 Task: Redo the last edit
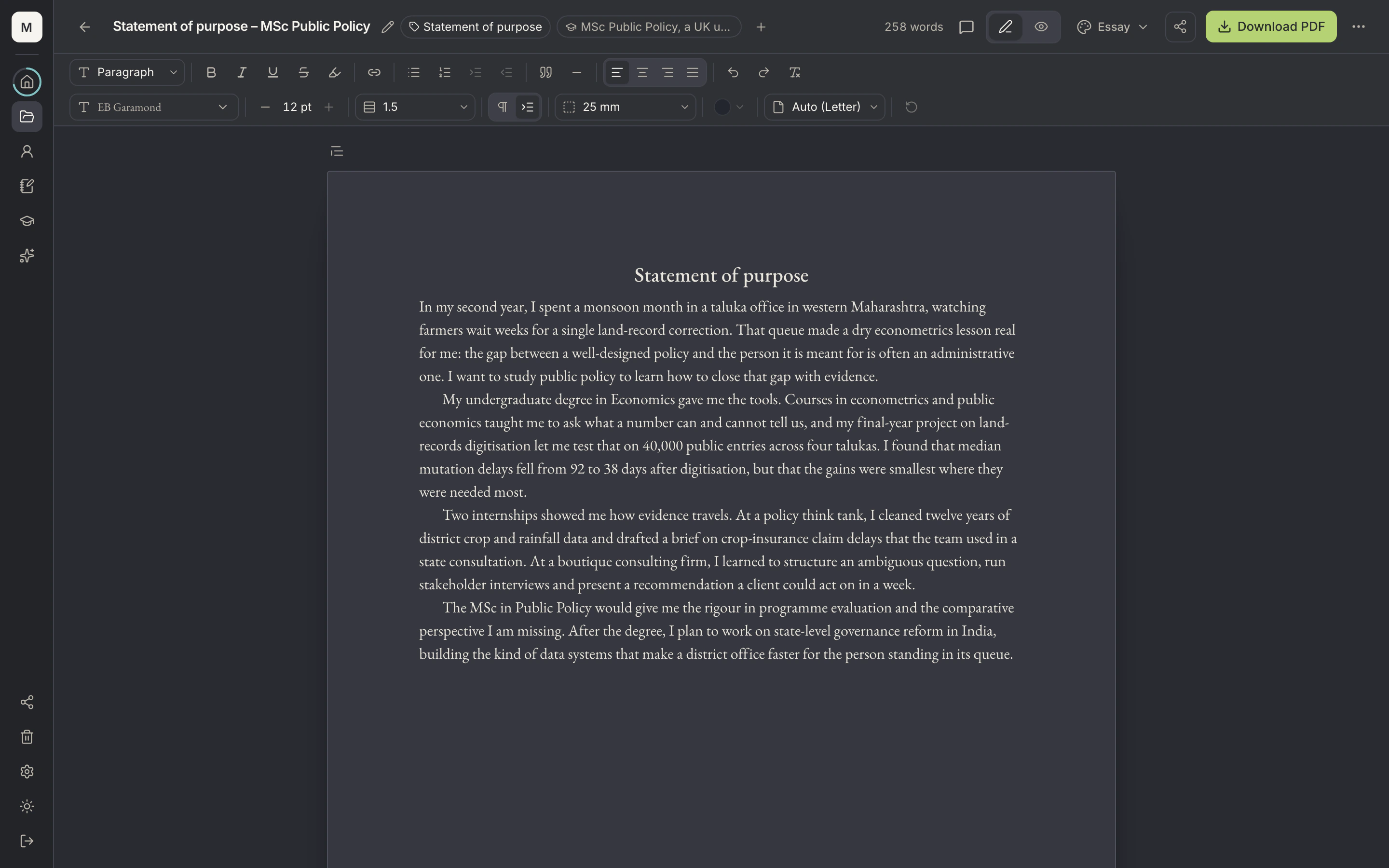pos(764,72)
